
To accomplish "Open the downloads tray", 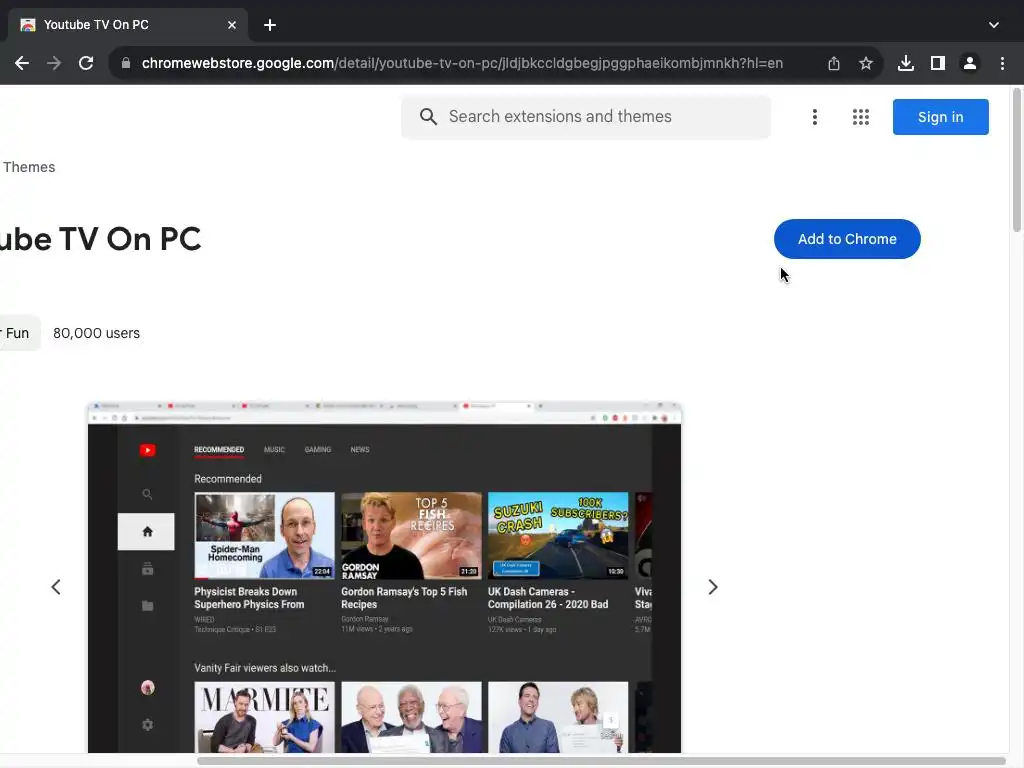I will (905, 63).
